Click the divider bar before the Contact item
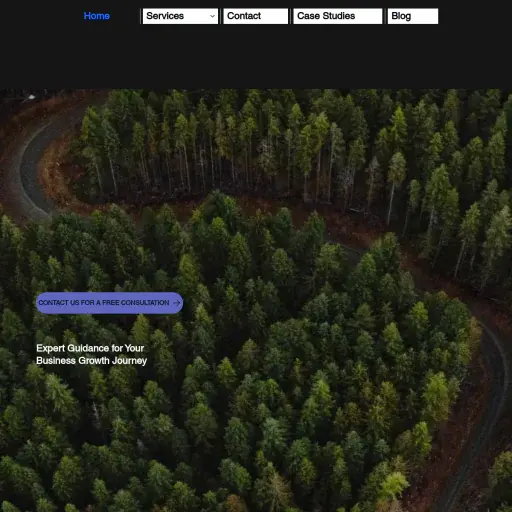 pyautogui.click(x=220, y=16)
